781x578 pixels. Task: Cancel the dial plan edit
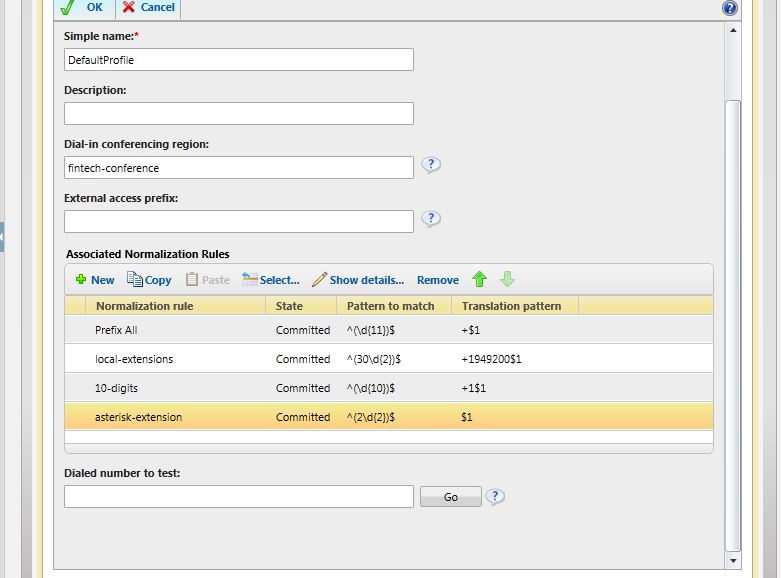coord(148,8)
